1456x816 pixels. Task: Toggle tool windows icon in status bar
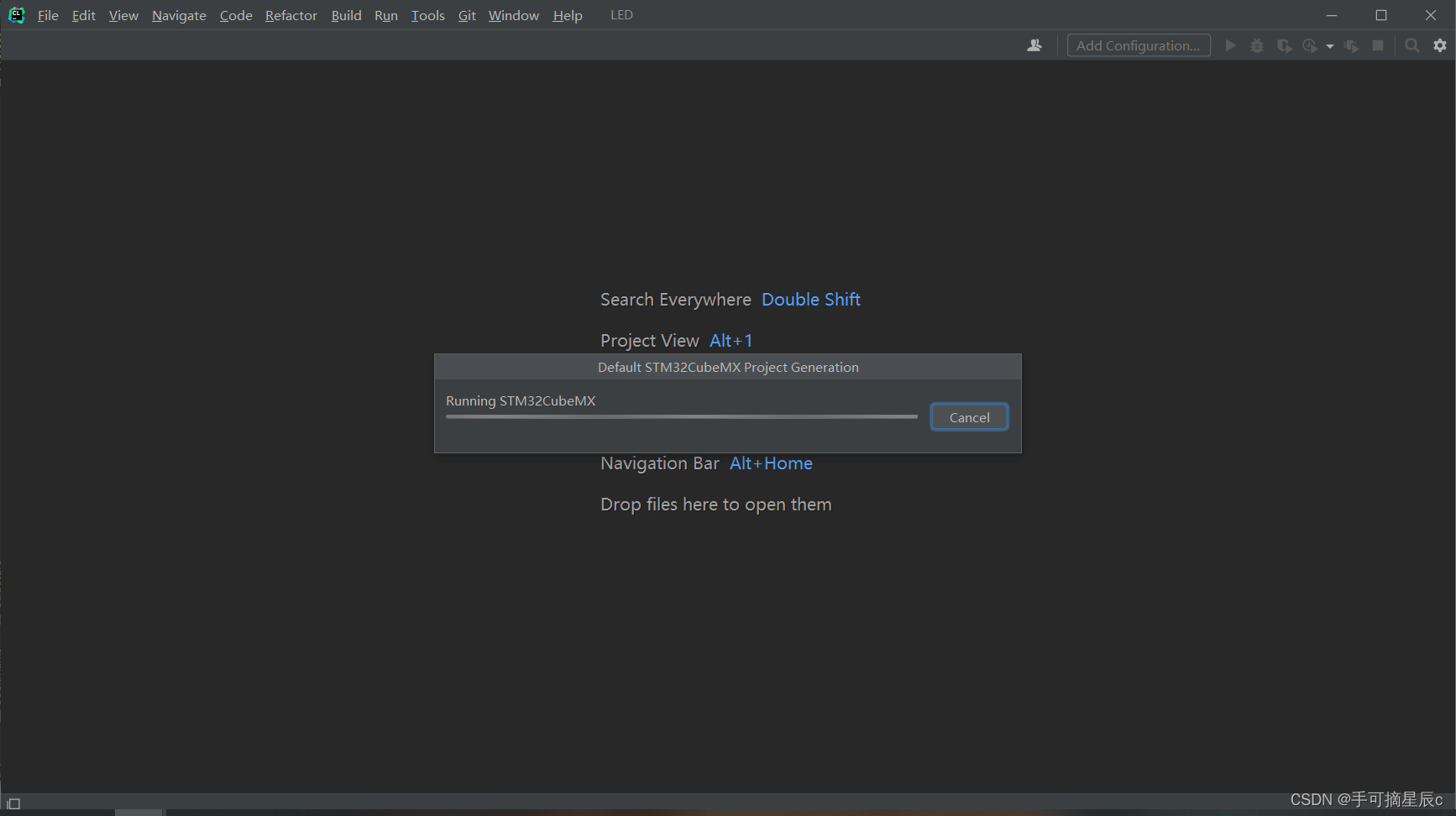13,803
